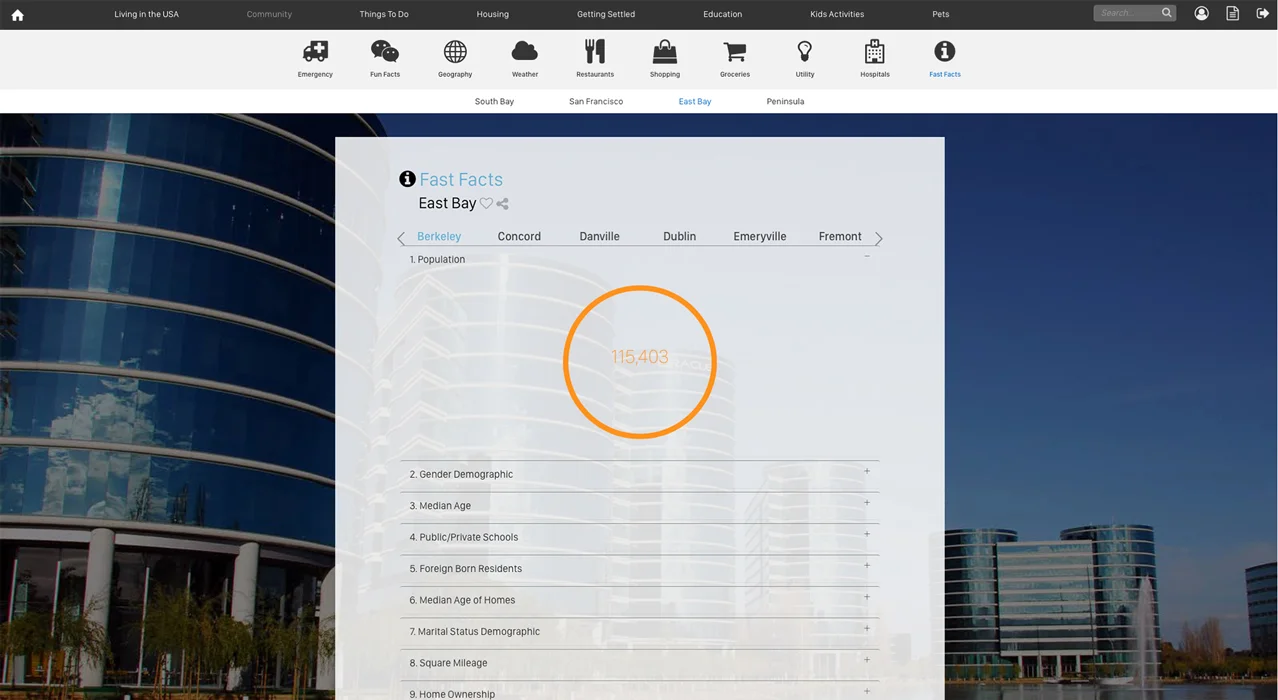Expand the Marital Status Demographic section

click(x=867, y=629)
